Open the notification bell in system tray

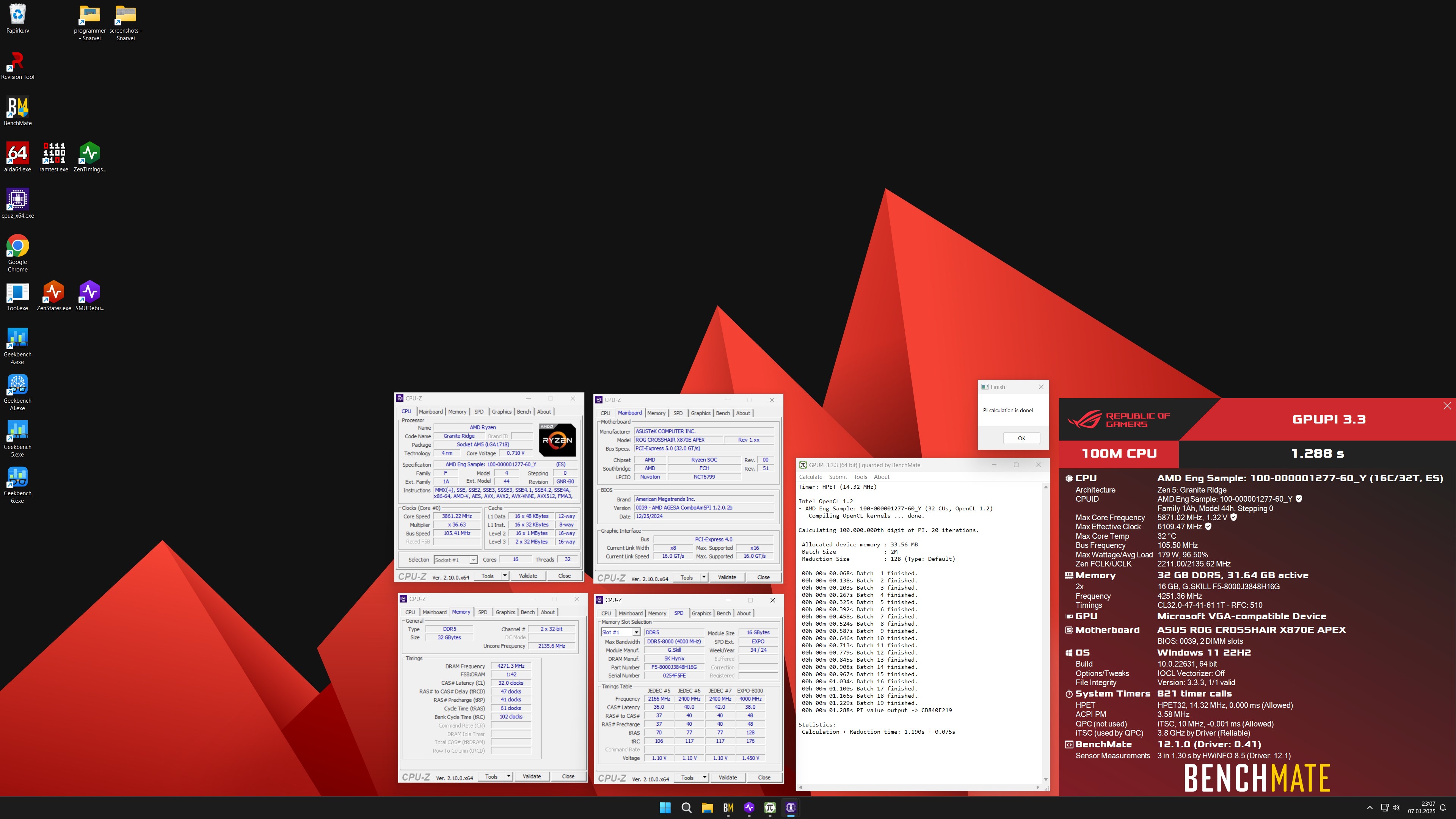click(1442, 808)
